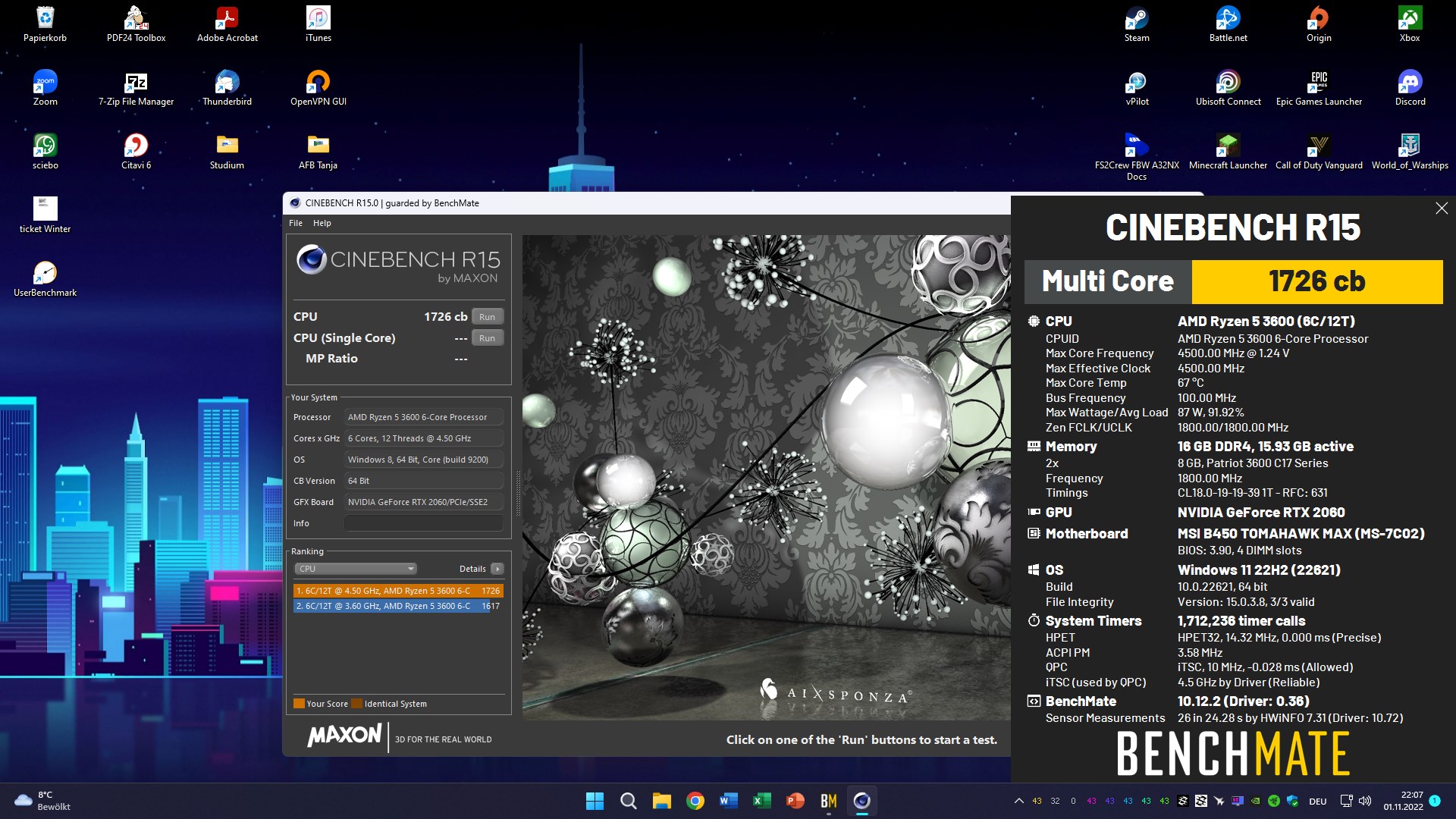This screenshot has width=1456, height=819.
Task: Click the Info input field
Action: 424,523
